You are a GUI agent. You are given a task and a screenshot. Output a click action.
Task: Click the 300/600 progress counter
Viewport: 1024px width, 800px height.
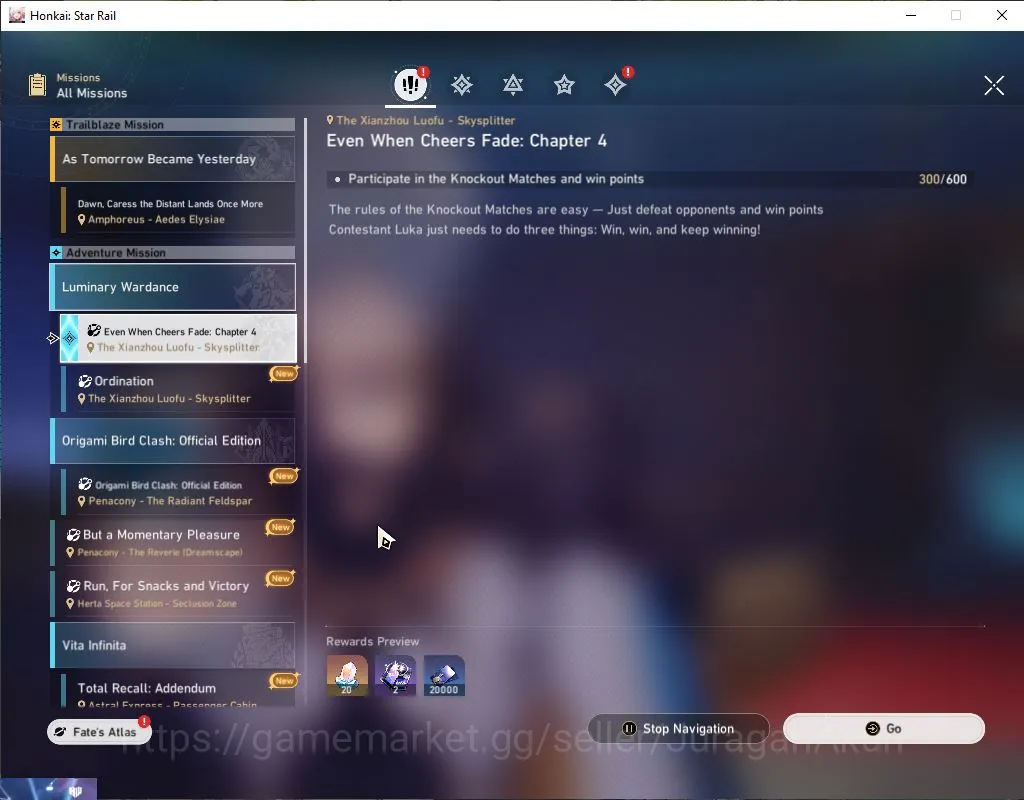click(x=942, y=179)
